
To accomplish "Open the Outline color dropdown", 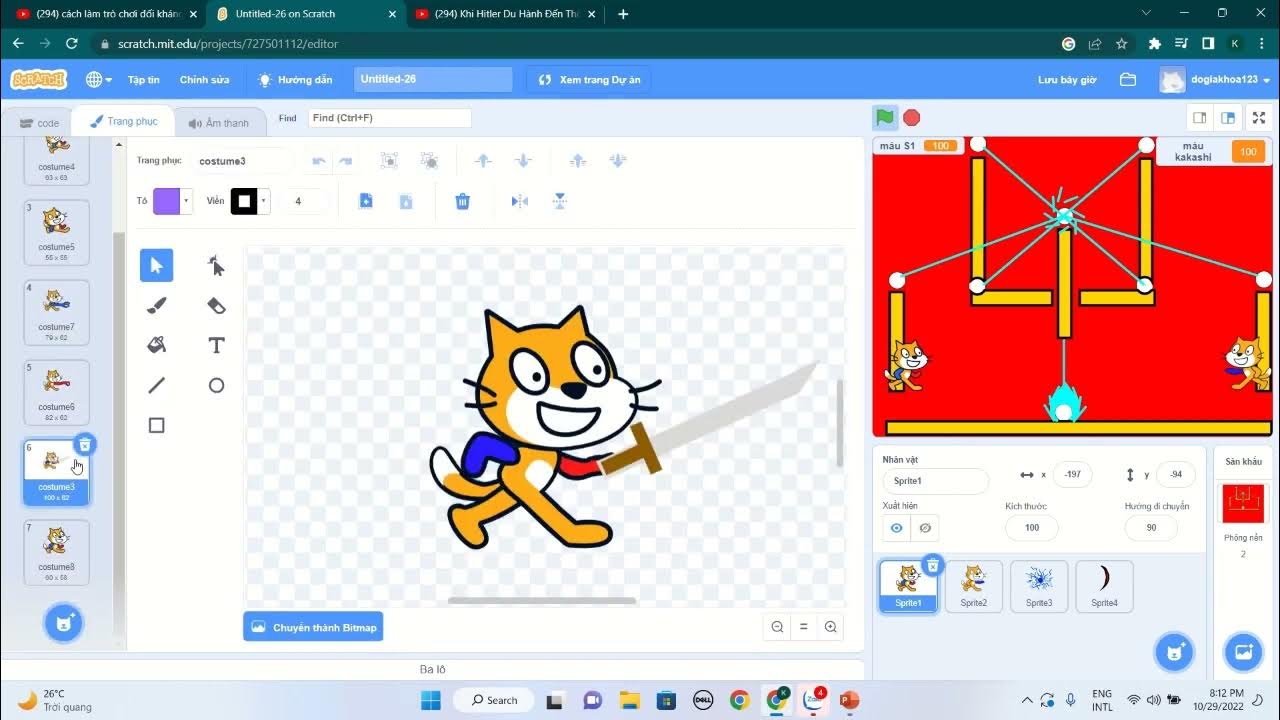I will [263, 201].
